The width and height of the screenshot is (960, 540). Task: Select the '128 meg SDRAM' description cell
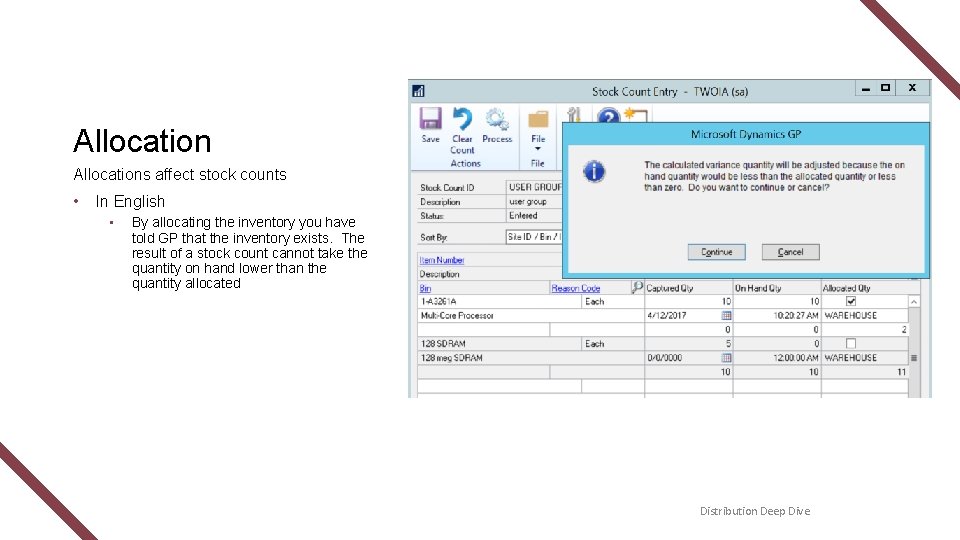531,358
